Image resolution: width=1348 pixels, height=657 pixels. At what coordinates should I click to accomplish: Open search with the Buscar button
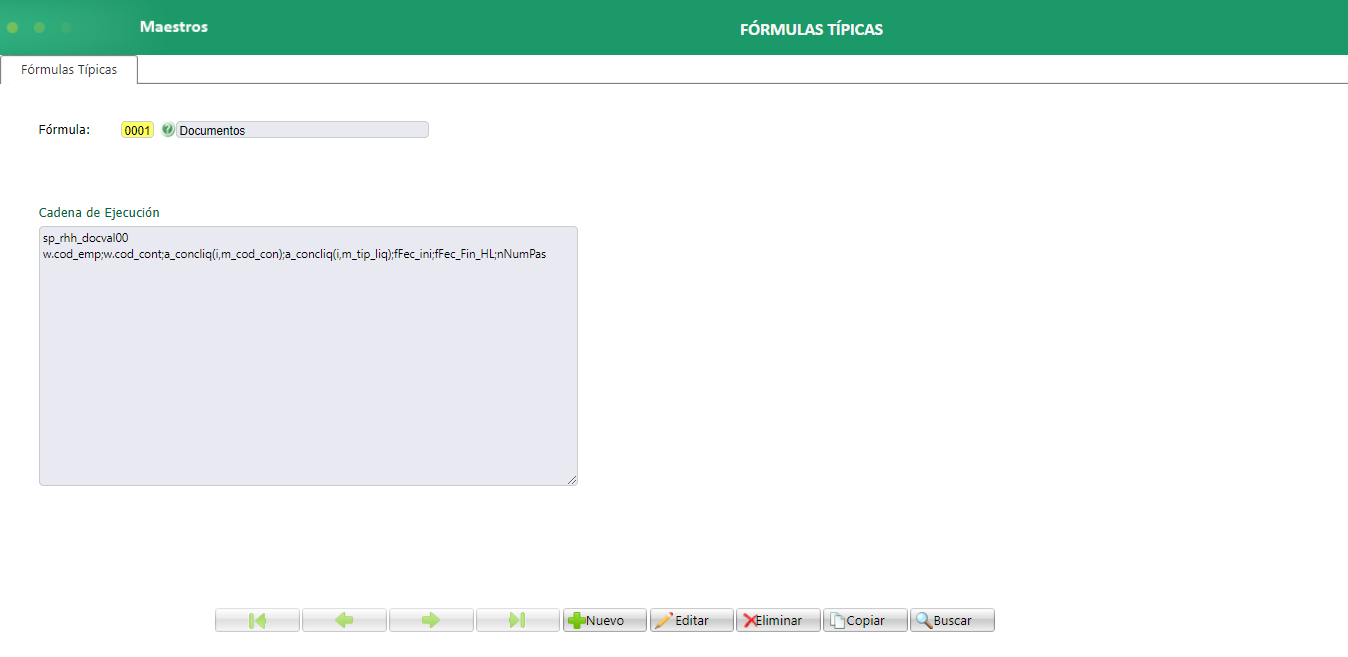coord(952,620)
